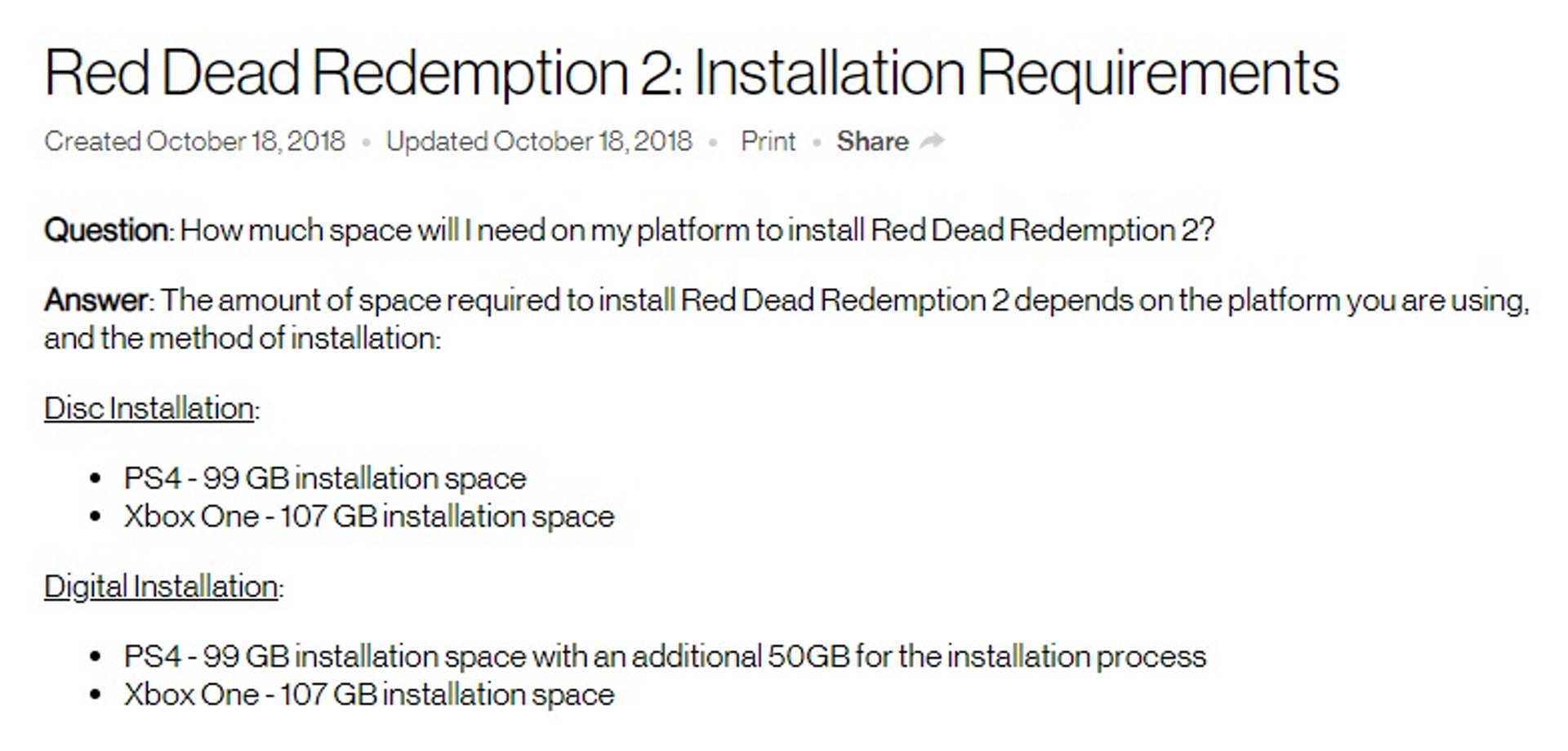Click the bold Question label
1568x751 pixels.
(106, 230)
